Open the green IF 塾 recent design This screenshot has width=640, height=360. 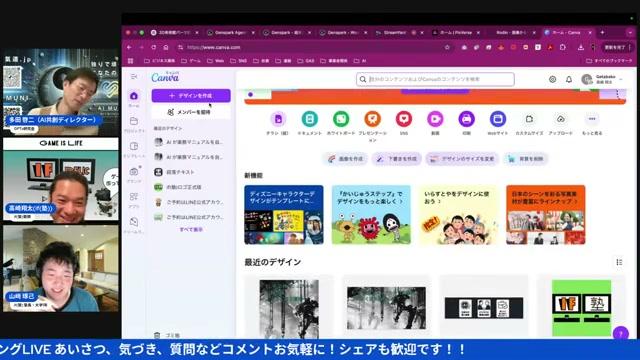(581, 308)
